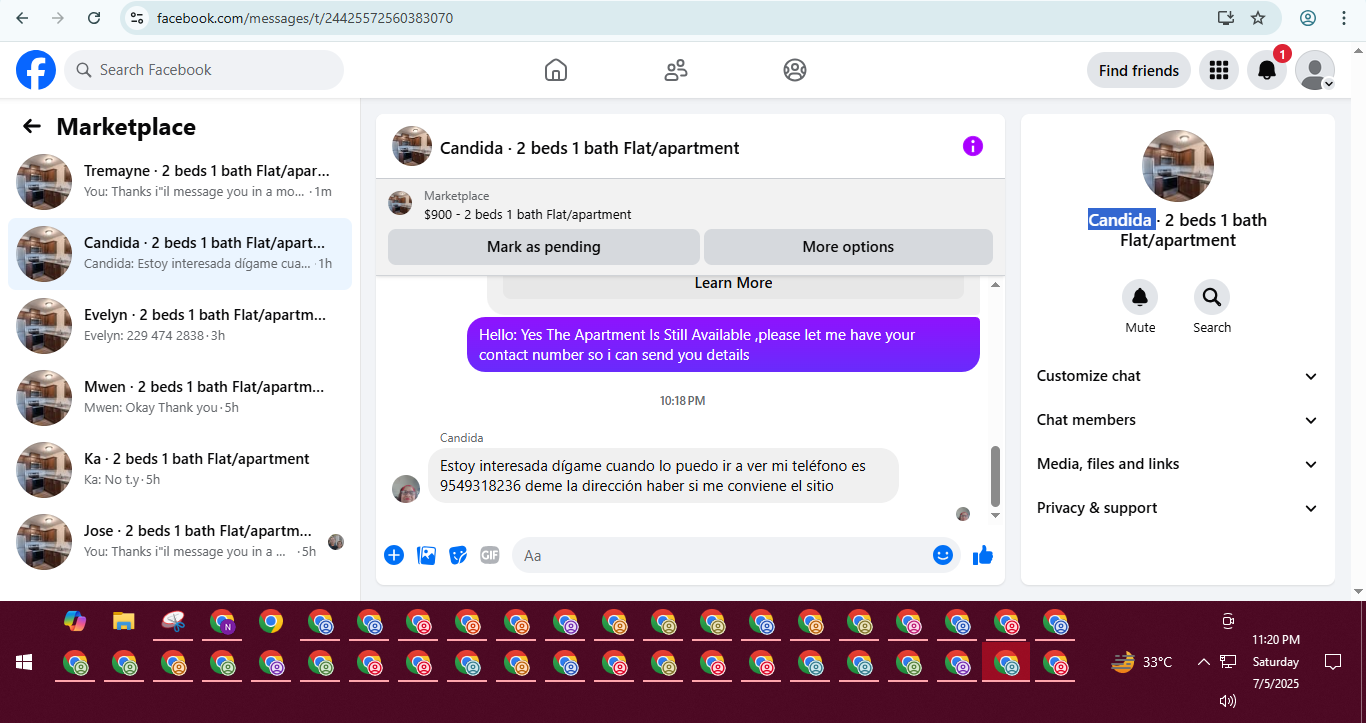This screenshot has width=1366, height=723.
Task: Open the Notifications bell icon
Action: [1266, 70]
